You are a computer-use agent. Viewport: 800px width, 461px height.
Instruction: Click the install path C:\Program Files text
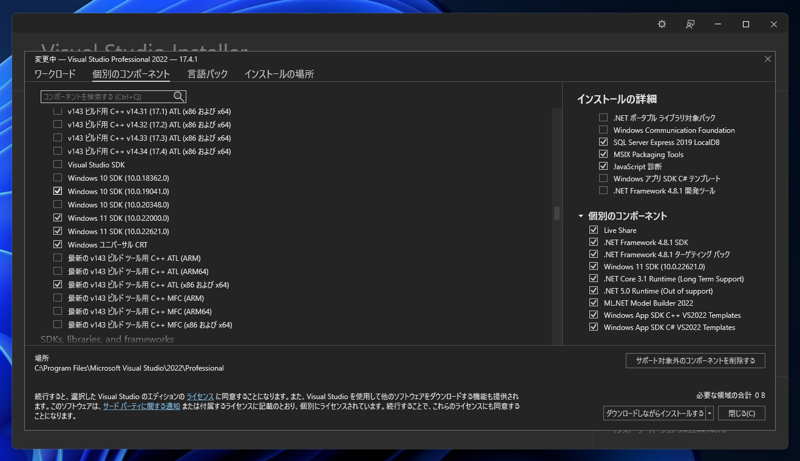[129, 368]
